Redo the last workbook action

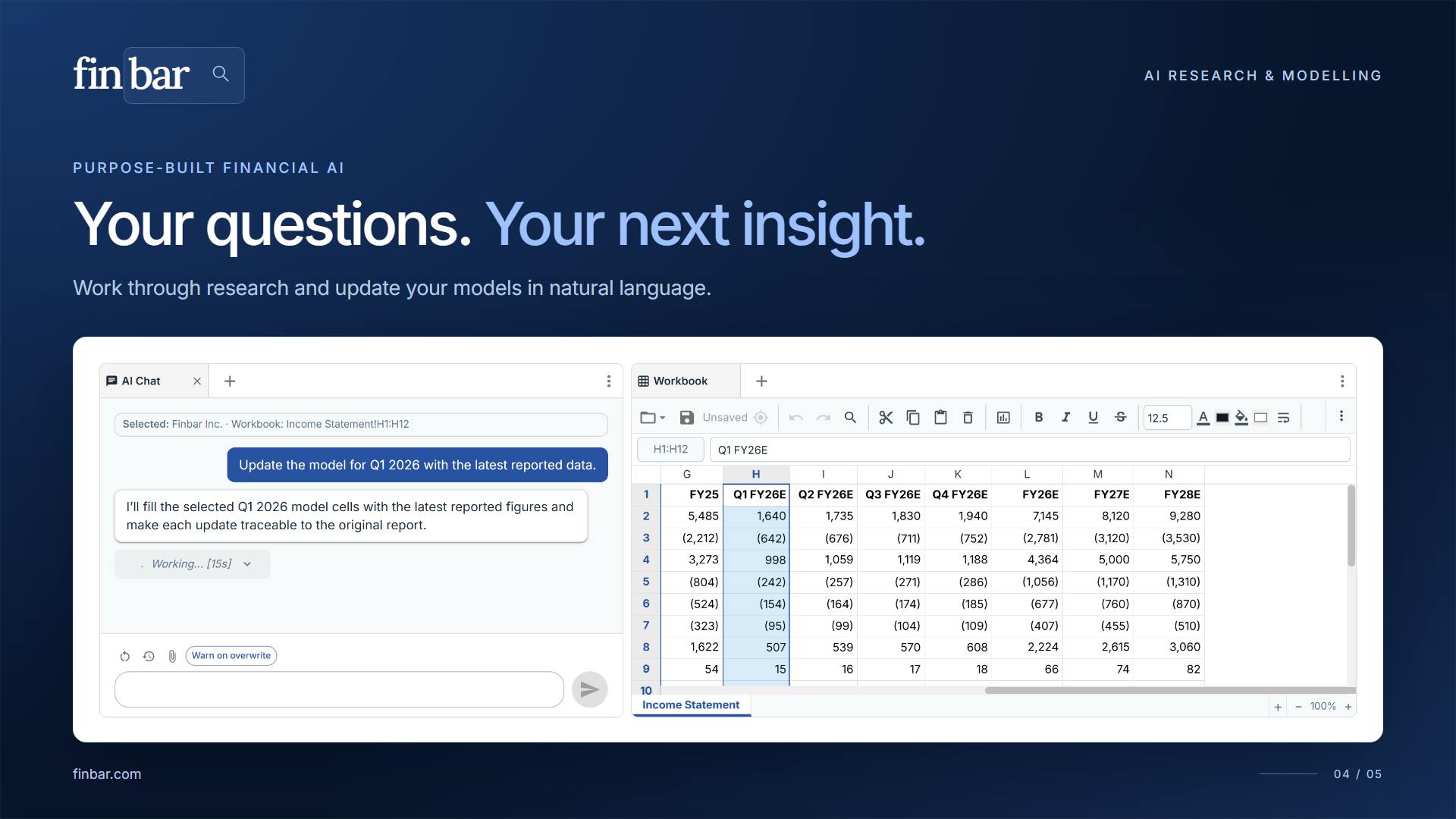pyautogui.click(x=824, y=418)
